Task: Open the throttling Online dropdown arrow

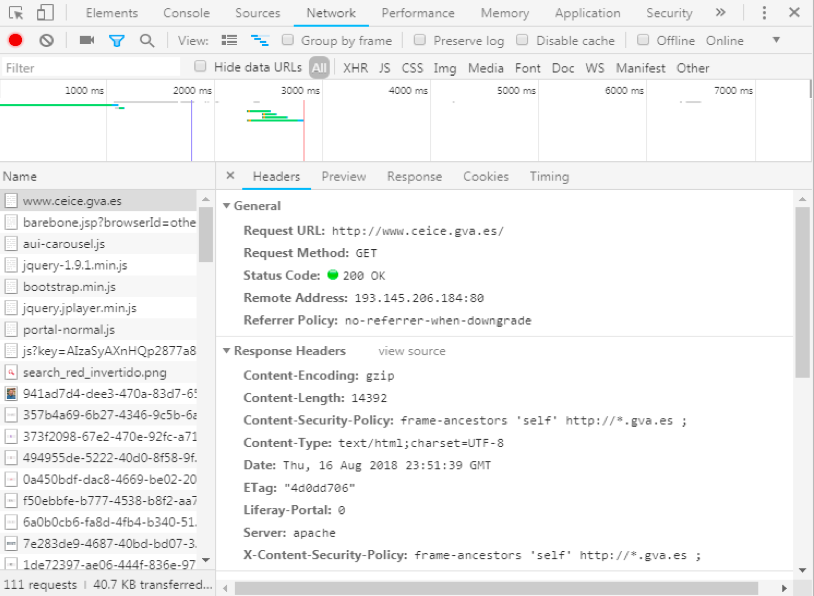Action: [x=776, y=40]
